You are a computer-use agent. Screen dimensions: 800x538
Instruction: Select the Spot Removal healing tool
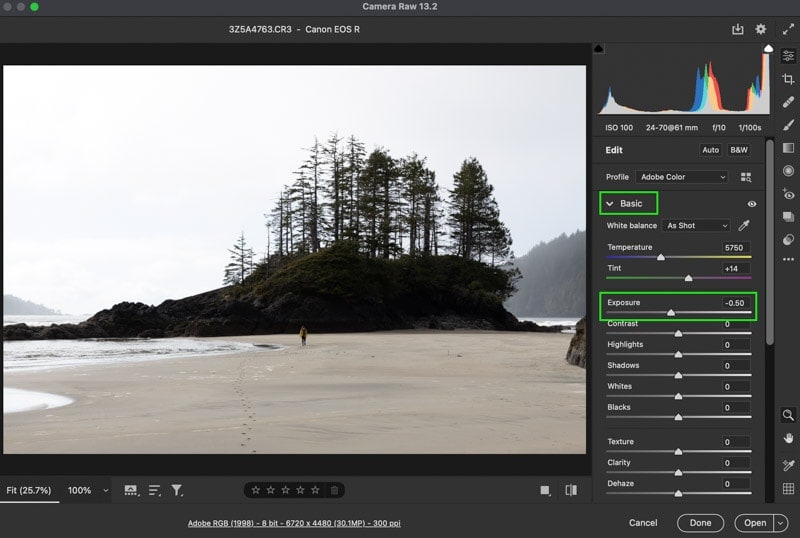(788, 102)
